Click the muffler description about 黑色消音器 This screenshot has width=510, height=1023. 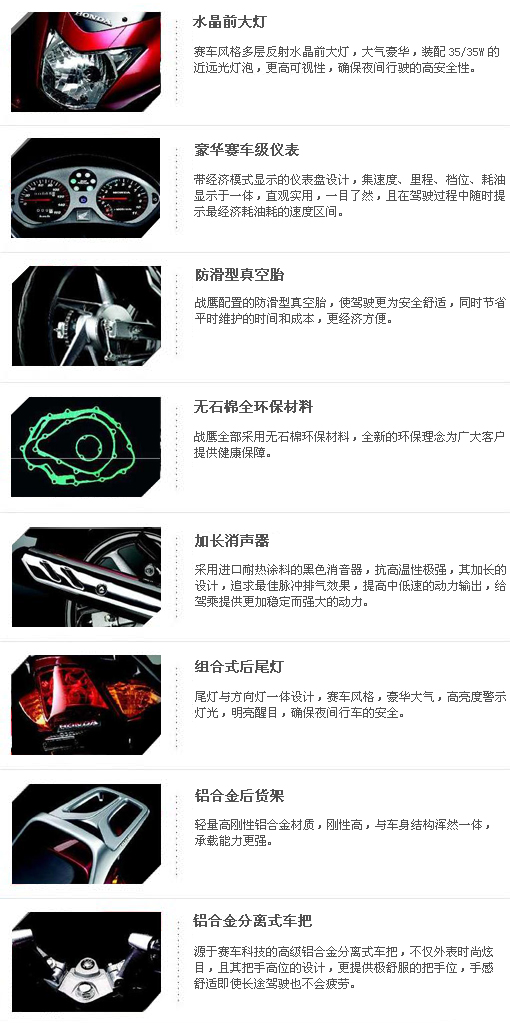click(350, 586)
